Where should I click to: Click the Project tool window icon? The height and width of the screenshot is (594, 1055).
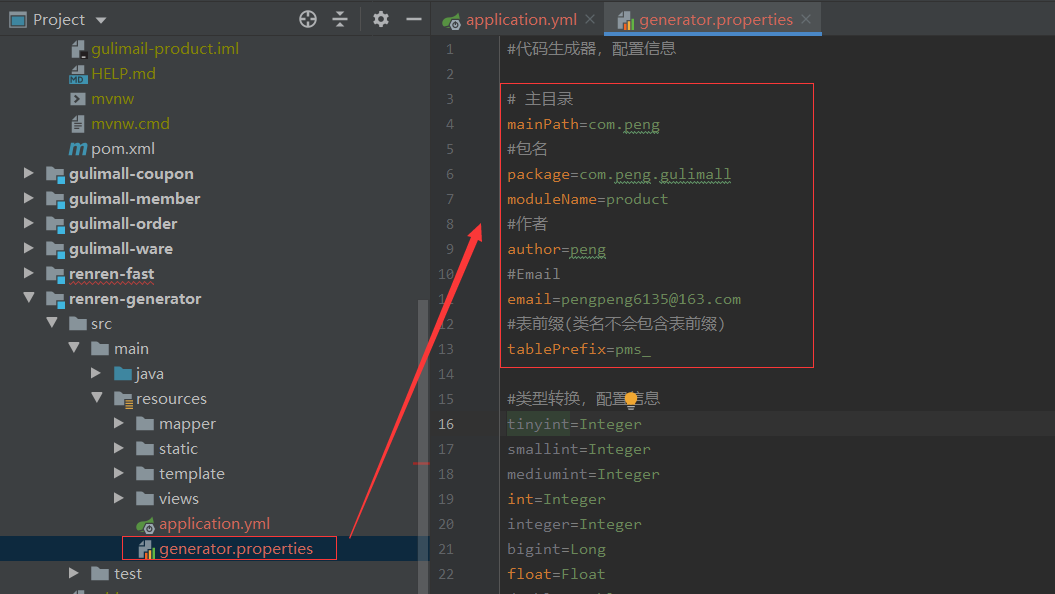[18, 20]
